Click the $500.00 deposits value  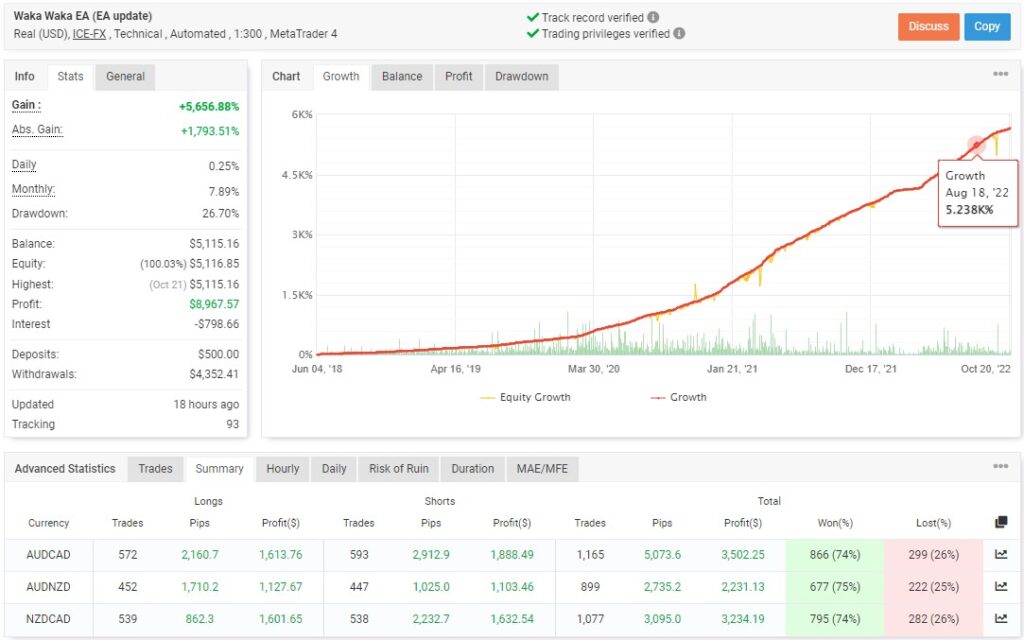point(218,354)
